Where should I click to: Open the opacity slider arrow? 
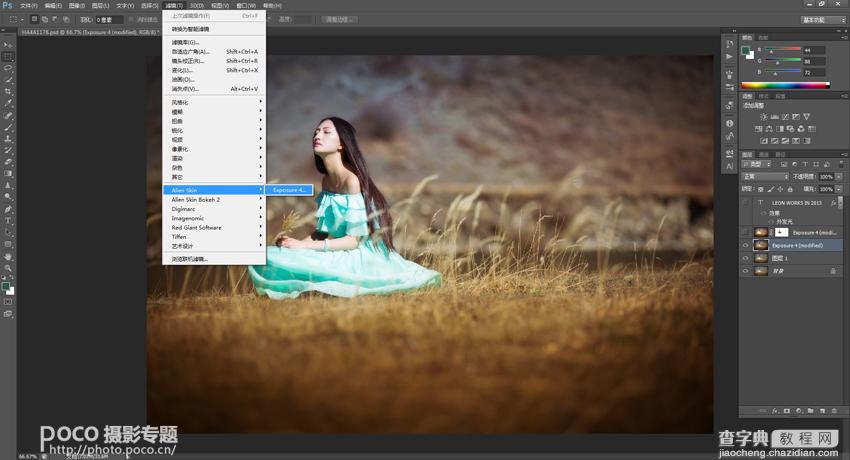coord(839,177)
